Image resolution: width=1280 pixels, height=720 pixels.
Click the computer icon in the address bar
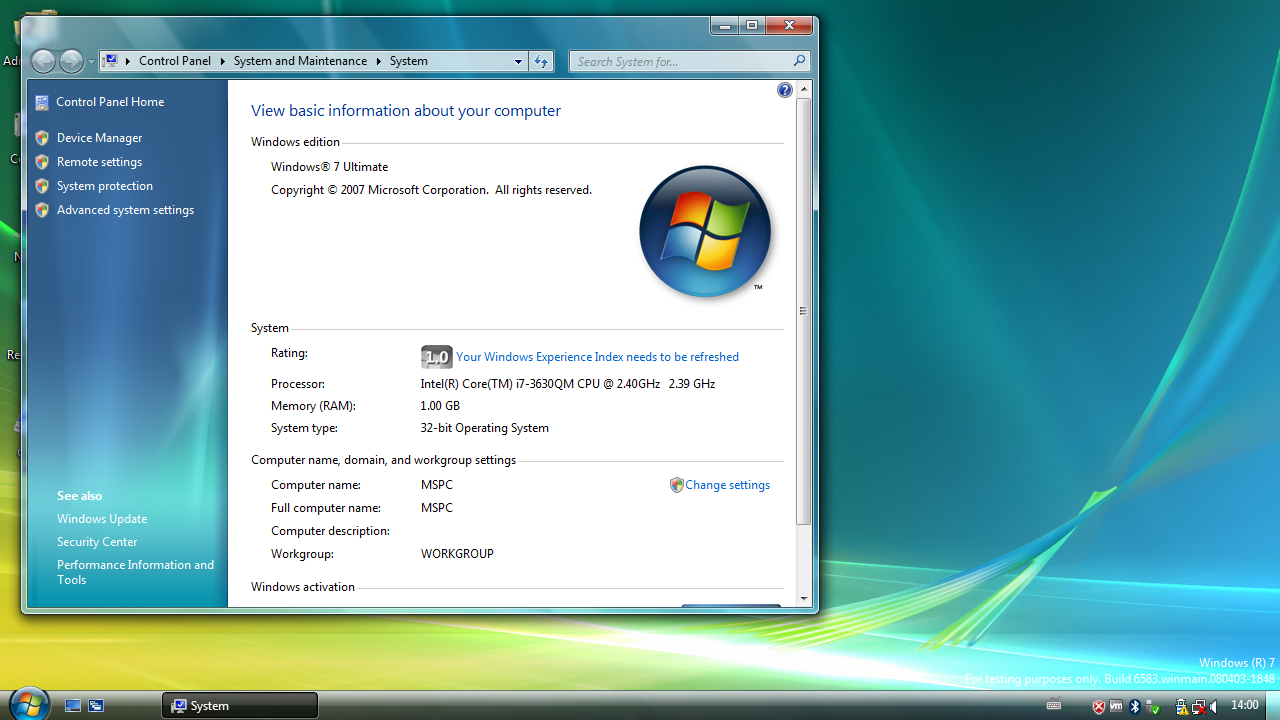111,61
